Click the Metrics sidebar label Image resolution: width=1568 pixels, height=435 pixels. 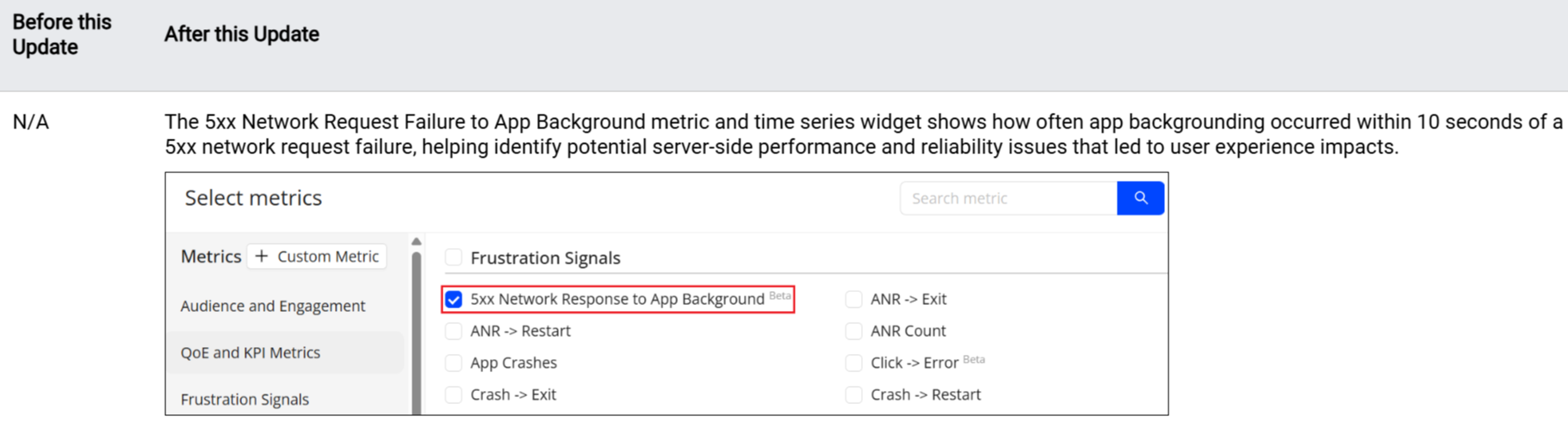tap(210, 257)
